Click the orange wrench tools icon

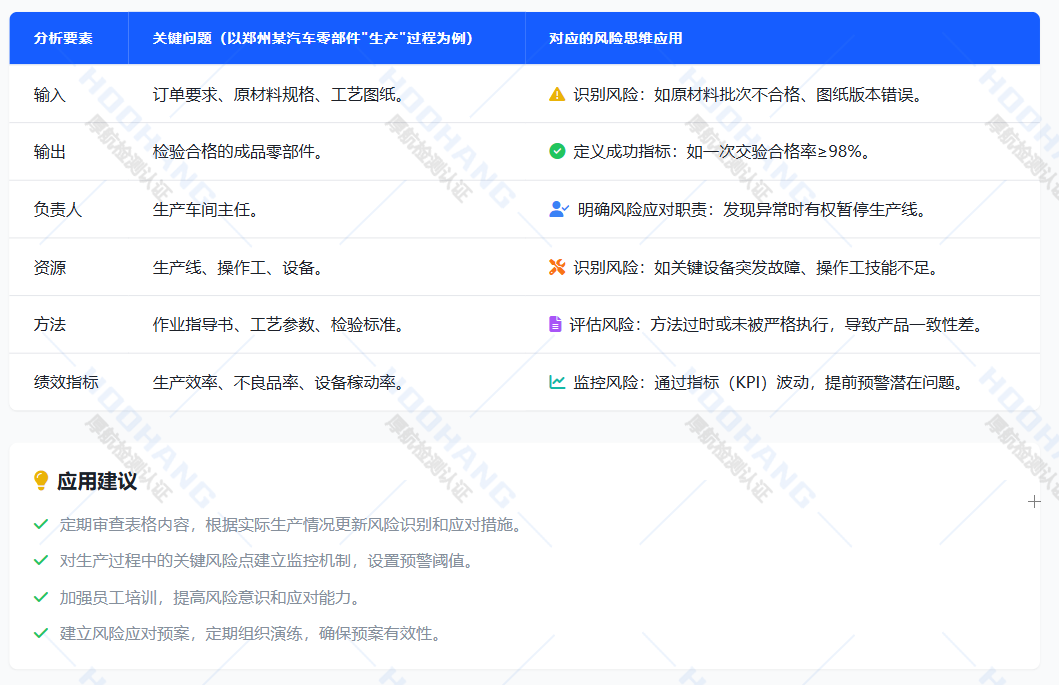[557, 267]
